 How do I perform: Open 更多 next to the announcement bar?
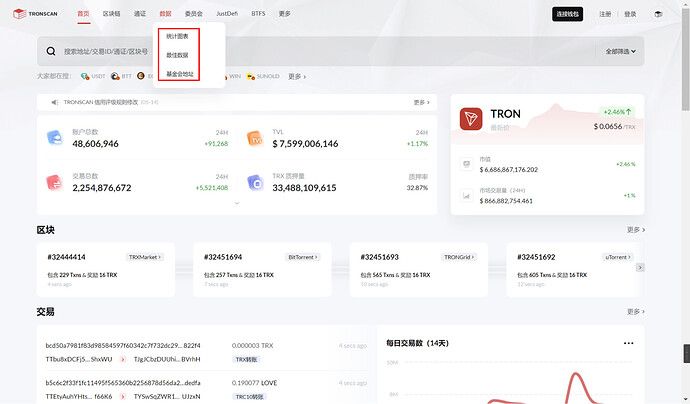(421, 102)
